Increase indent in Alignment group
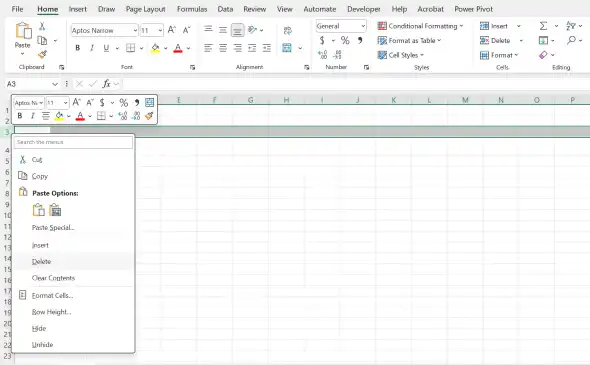Viewport: 590px width, 365px height. [266, 48]
